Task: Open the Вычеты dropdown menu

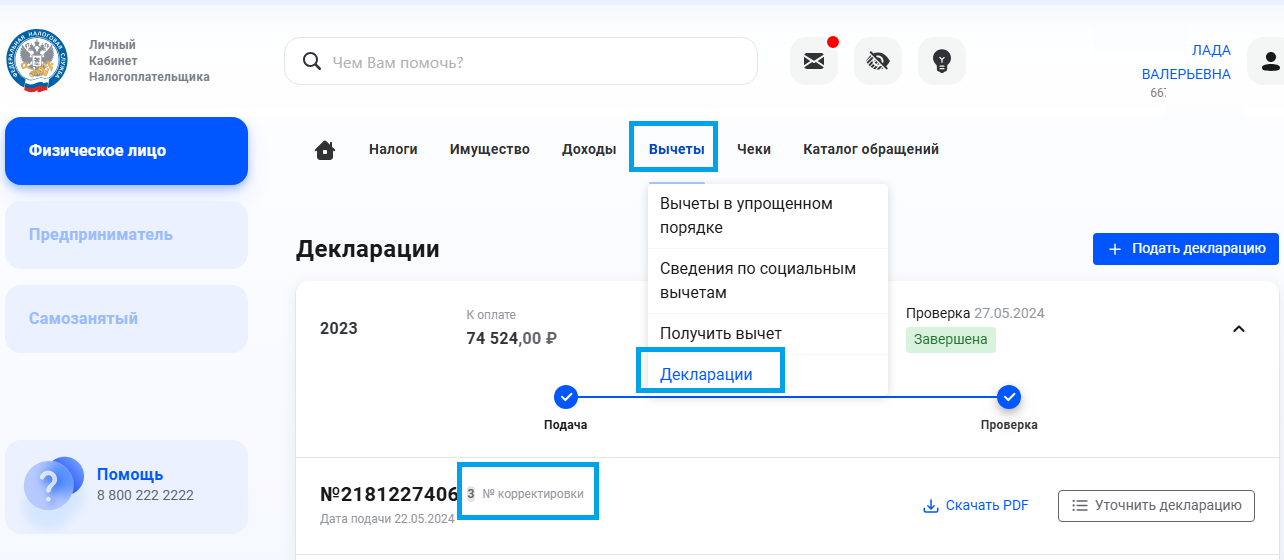Action: [676, 149]
